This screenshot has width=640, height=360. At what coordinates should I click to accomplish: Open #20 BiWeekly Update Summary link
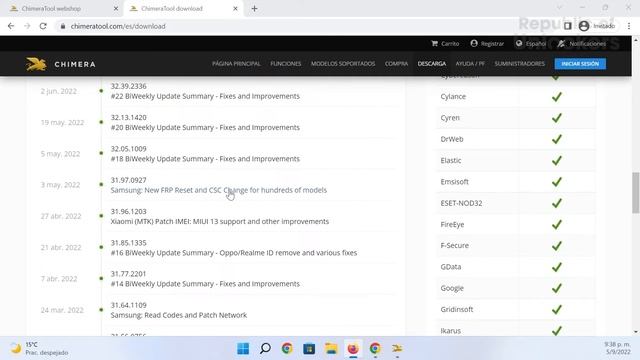pyautogui.click(x=205, y=127)
